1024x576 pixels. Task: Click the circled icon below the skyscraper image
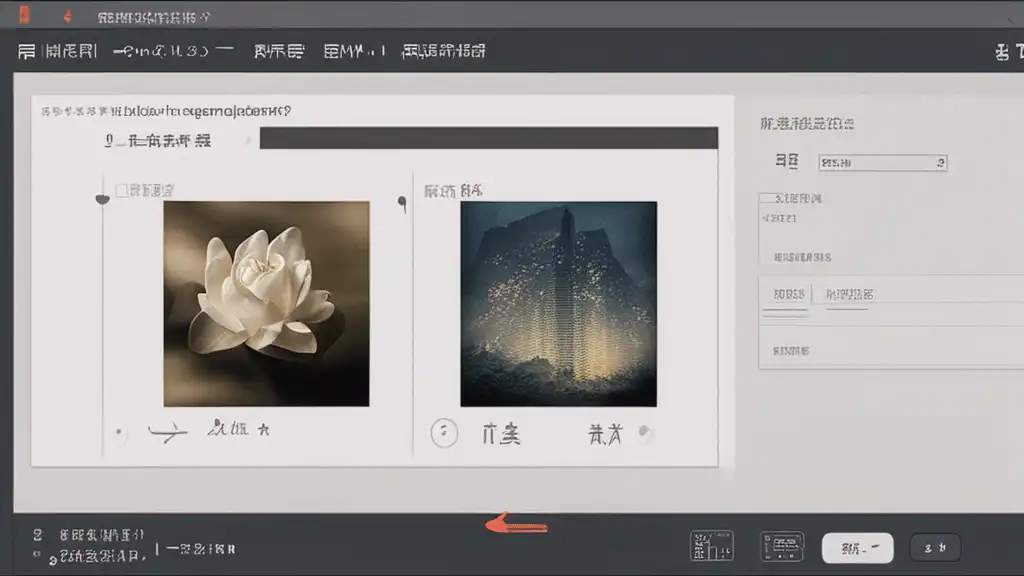444,432
